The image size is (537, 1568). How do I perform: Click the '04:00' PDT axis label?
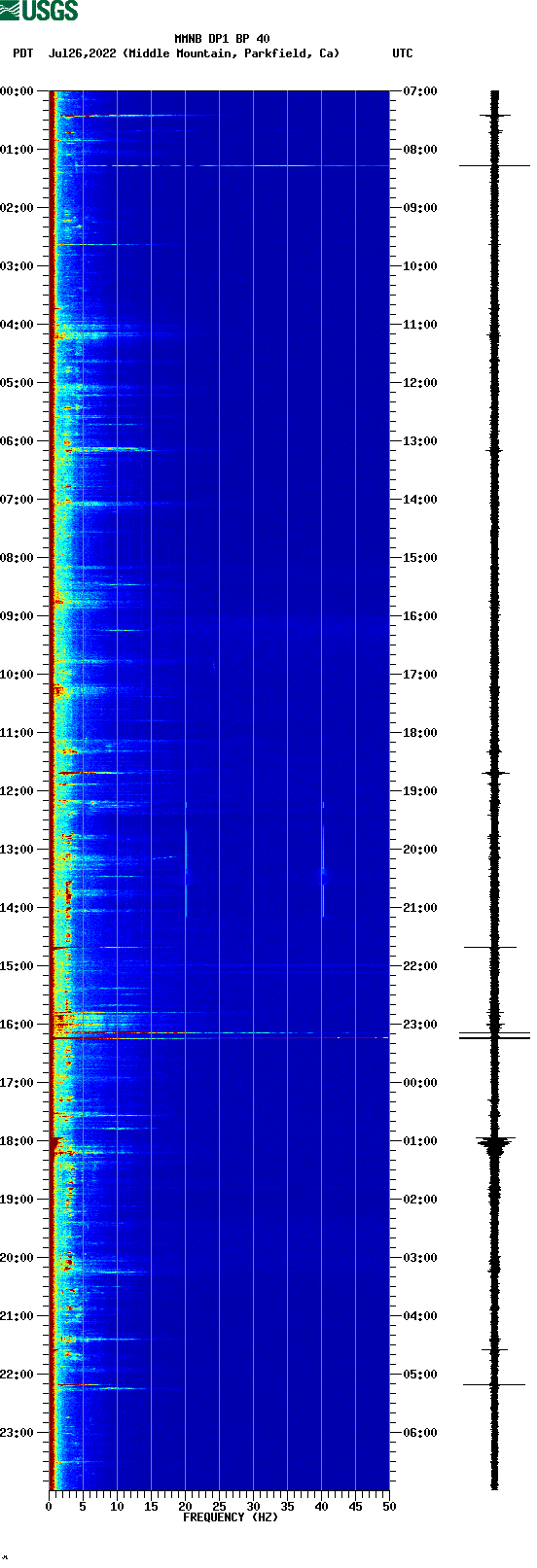(17, 325)
